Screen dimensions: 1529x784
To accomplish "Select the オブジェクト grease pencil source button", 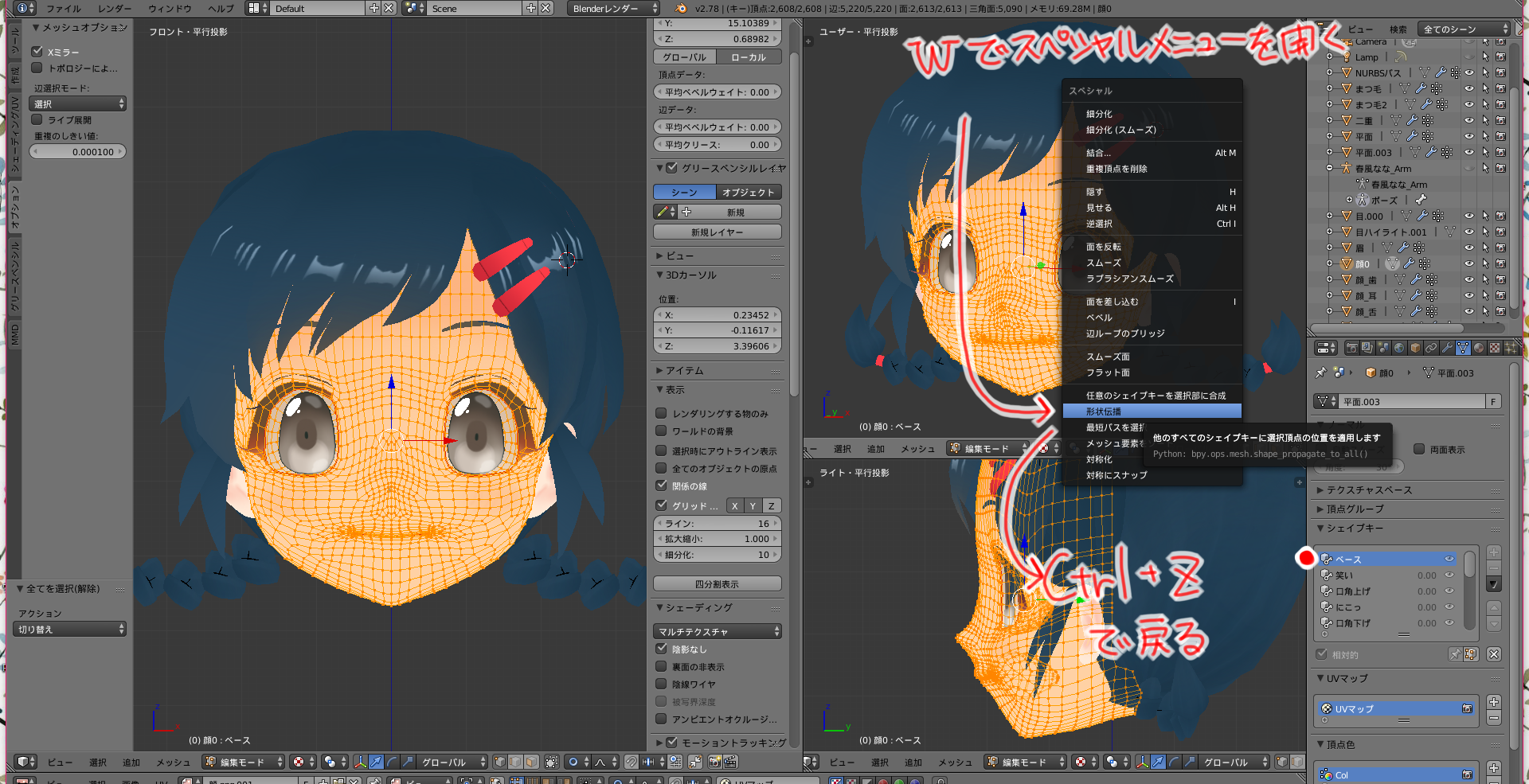I will point(749,192).
